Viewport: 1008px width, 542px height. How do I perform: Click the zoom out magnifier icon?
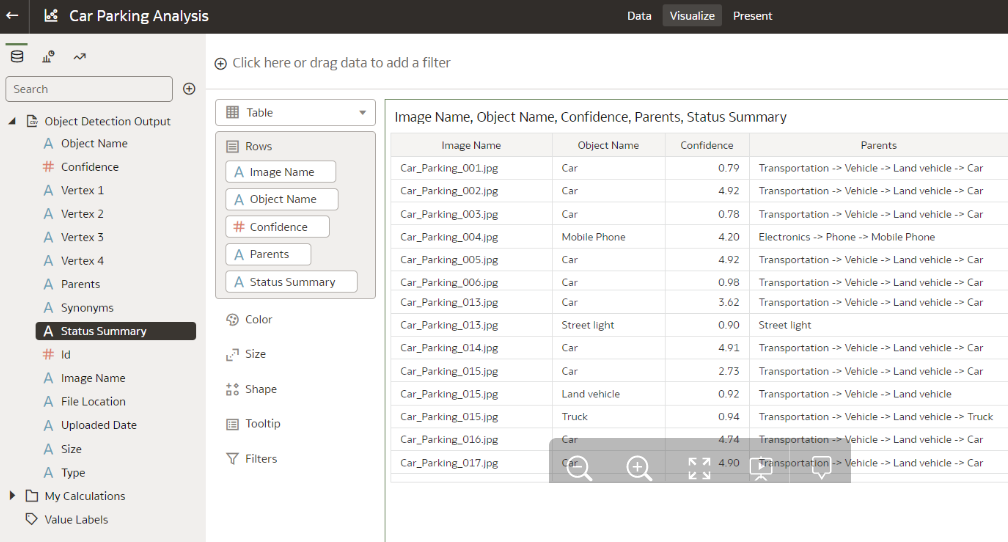[579, 467]
